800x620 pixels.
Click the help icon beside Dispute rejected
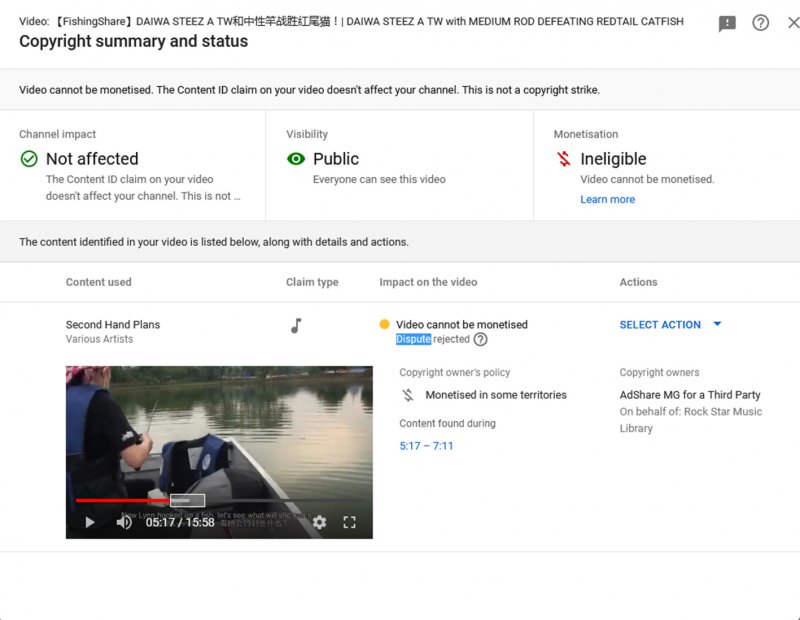(x=480, y=339)
